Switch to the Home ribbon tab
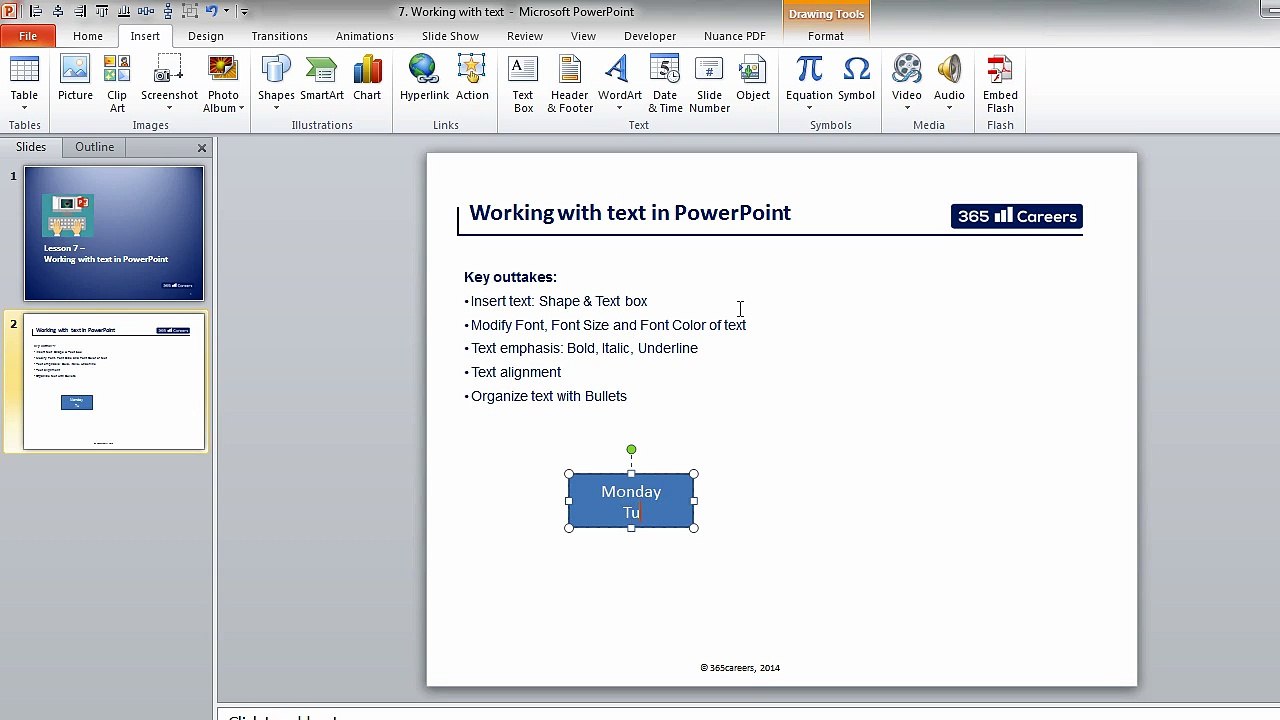The height and width of the screenshot is (720, 1280). [87, 36]
